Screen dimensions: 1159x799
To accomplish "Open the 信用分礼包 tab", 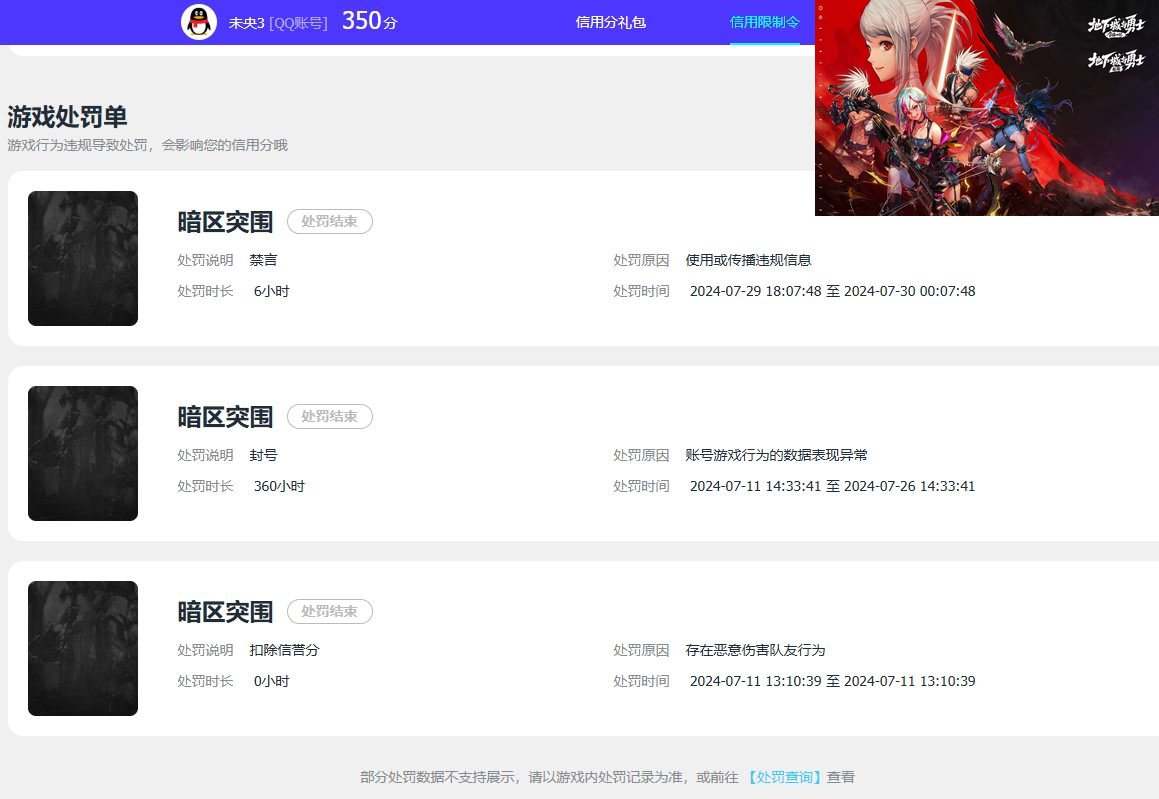I will coord(611,22).
